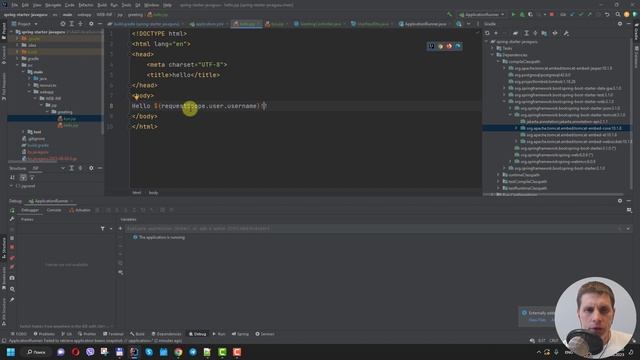Click the Gradle panel plus icon
Viewport: 640px width, 360px height.
coord(496,33)
